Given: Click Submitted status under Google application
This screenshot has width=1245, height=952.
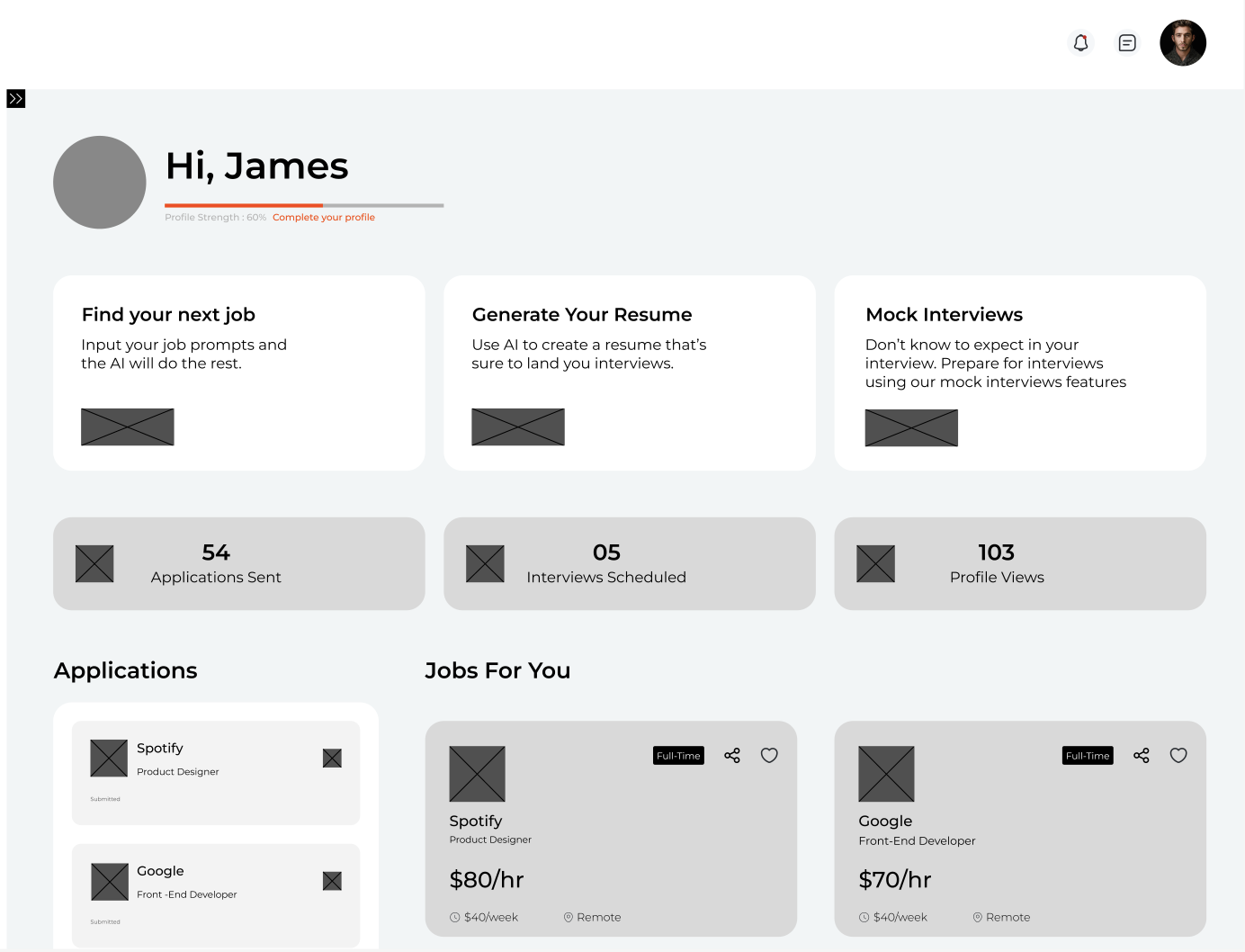Looking at the screenshot, I should click(x=105, y=921).
